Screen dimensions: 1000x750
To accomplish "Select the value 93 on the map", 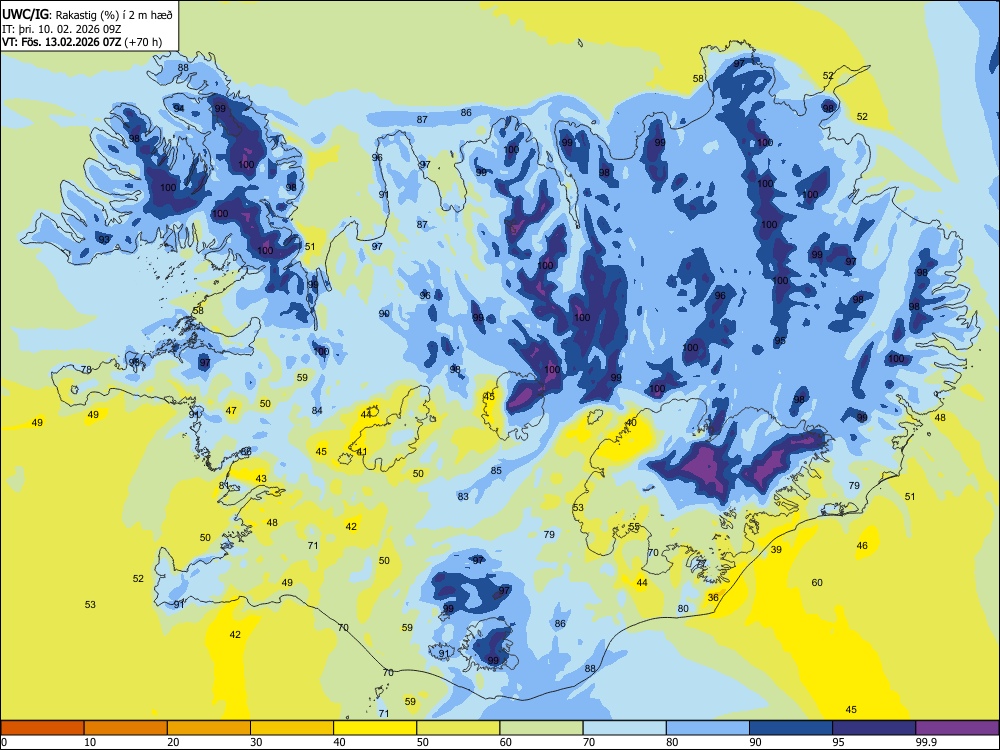I will (x=104, y=239).
